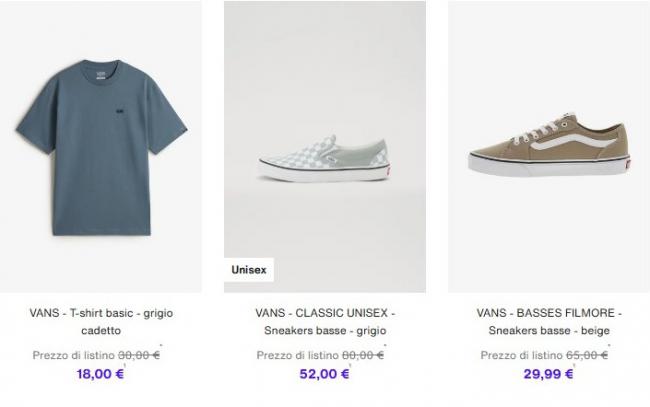Viewport: 650px width, 407px height.
Task: Click the slip-on's crossed-out list price
Action: (x=363, y=355)
